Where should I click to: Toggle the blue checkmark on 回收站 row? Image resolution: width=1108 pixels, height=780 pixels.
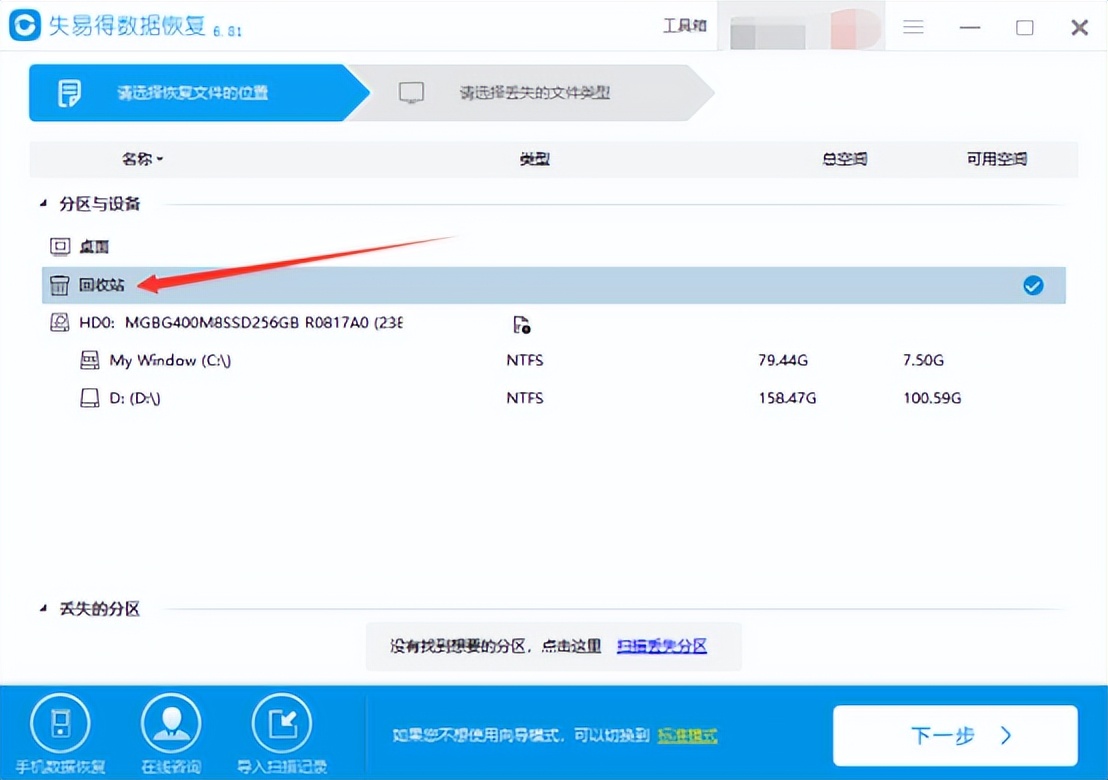(1033, 286)
